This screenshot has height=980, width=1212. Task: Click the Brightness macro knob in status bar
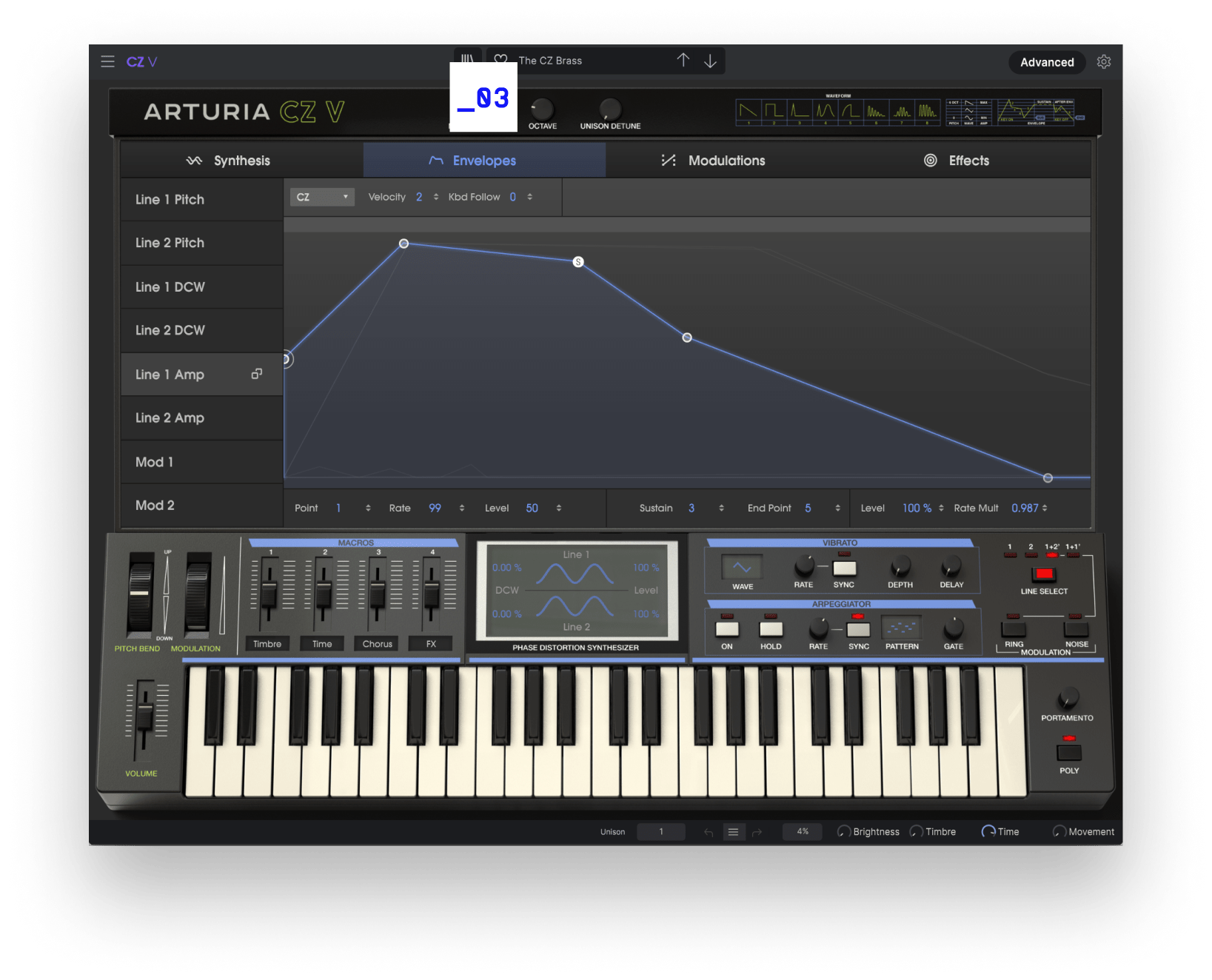(843, 832)
